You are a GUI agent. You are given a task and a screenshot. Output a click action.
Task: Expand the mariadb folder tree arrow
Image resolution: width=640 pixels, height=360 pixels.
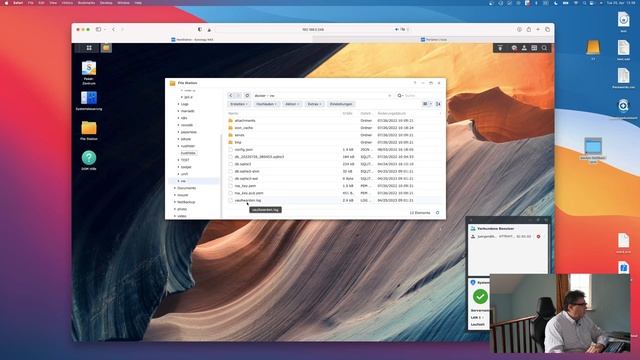[178, 111]
